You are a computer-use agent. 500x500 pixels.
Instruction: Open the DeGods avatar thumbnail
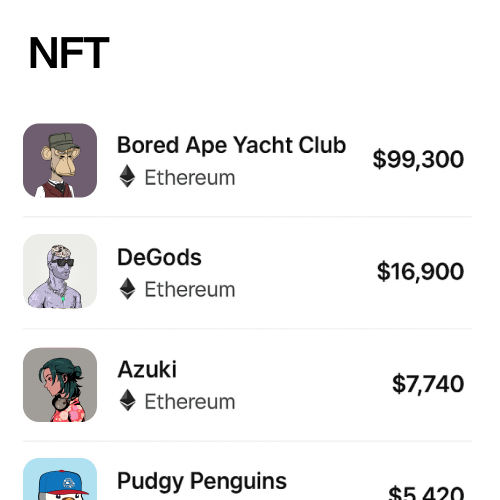60,271
